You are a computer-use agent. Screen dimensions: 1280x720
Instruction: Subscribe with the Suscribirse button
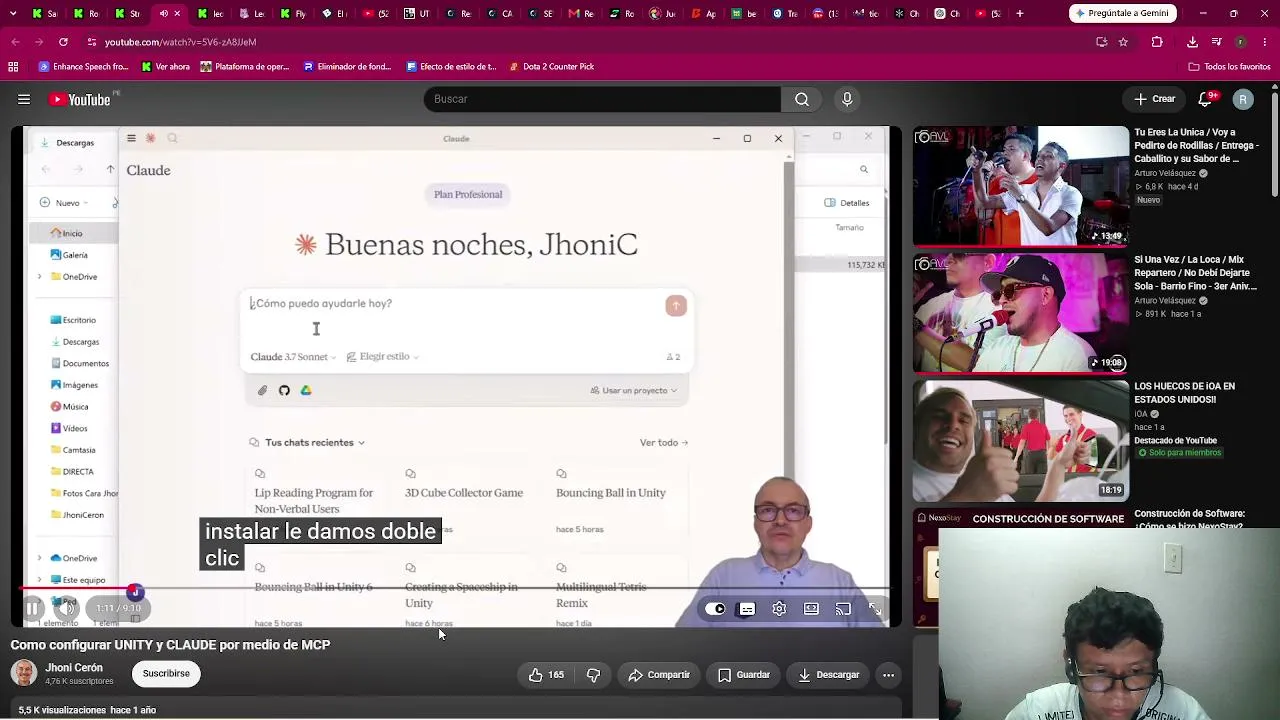coord(166,673)
